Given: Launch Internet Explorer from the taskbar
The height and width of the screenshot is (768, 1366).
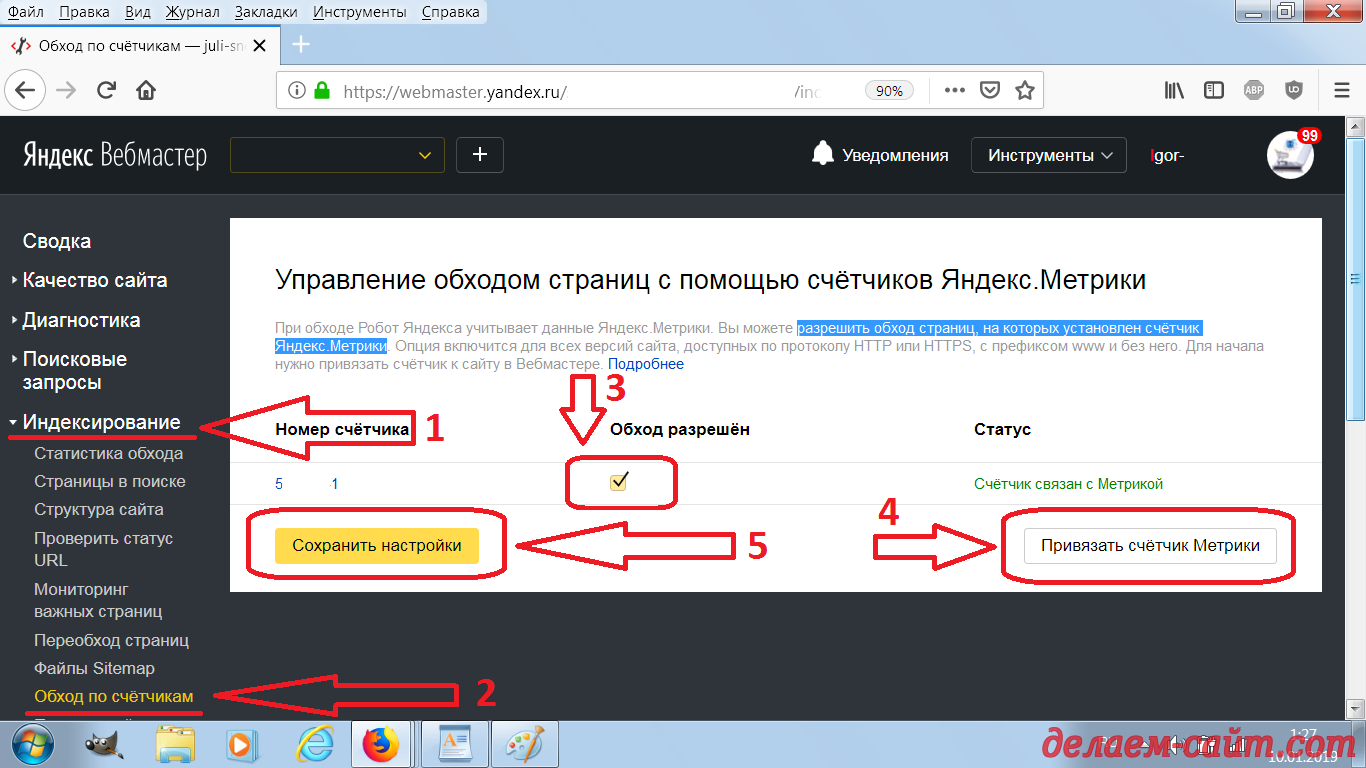Looking at the screenshot, I should 314,744.
